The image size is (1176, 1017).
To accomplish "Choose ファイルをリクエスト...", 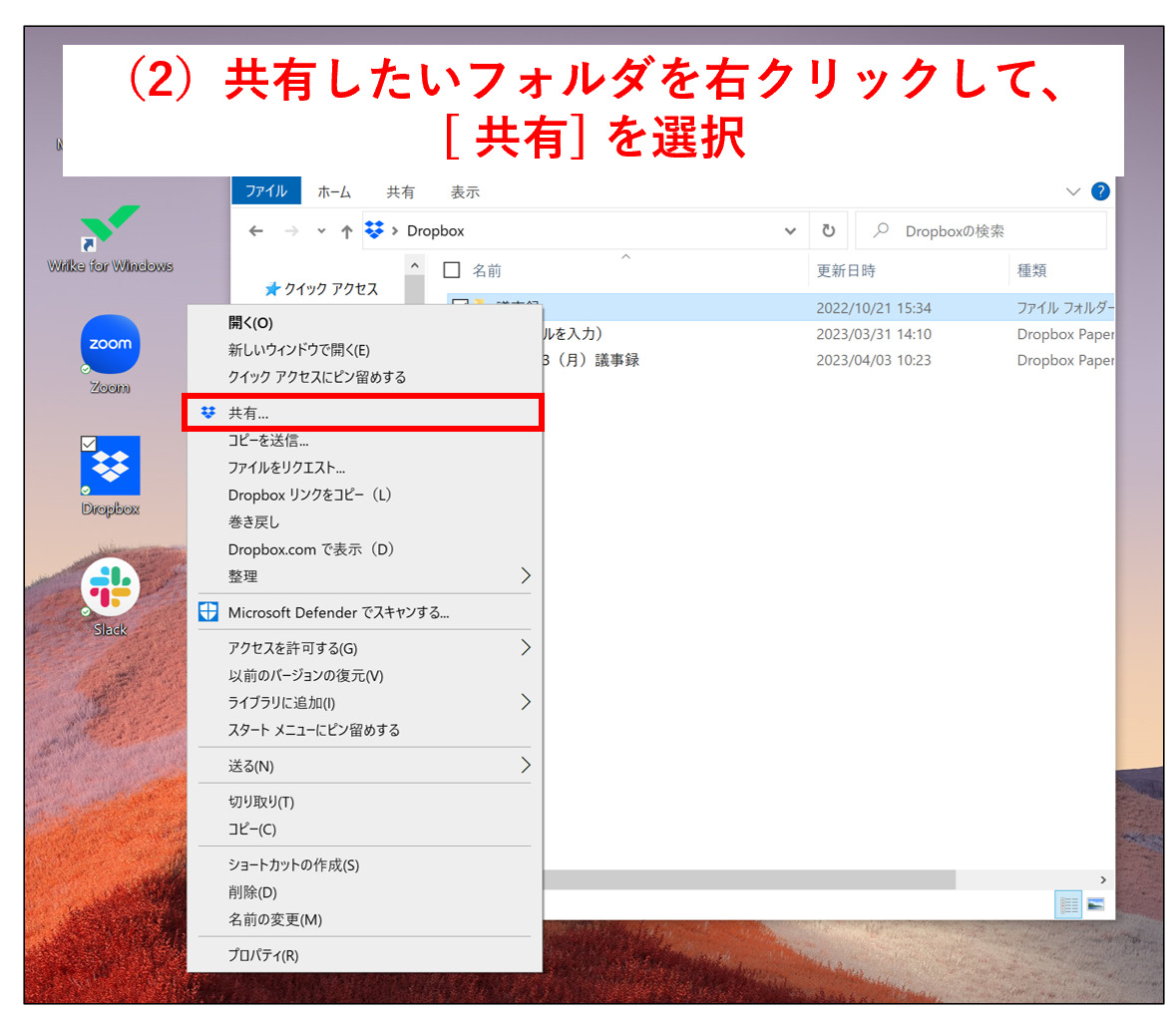I will [364, 468].
